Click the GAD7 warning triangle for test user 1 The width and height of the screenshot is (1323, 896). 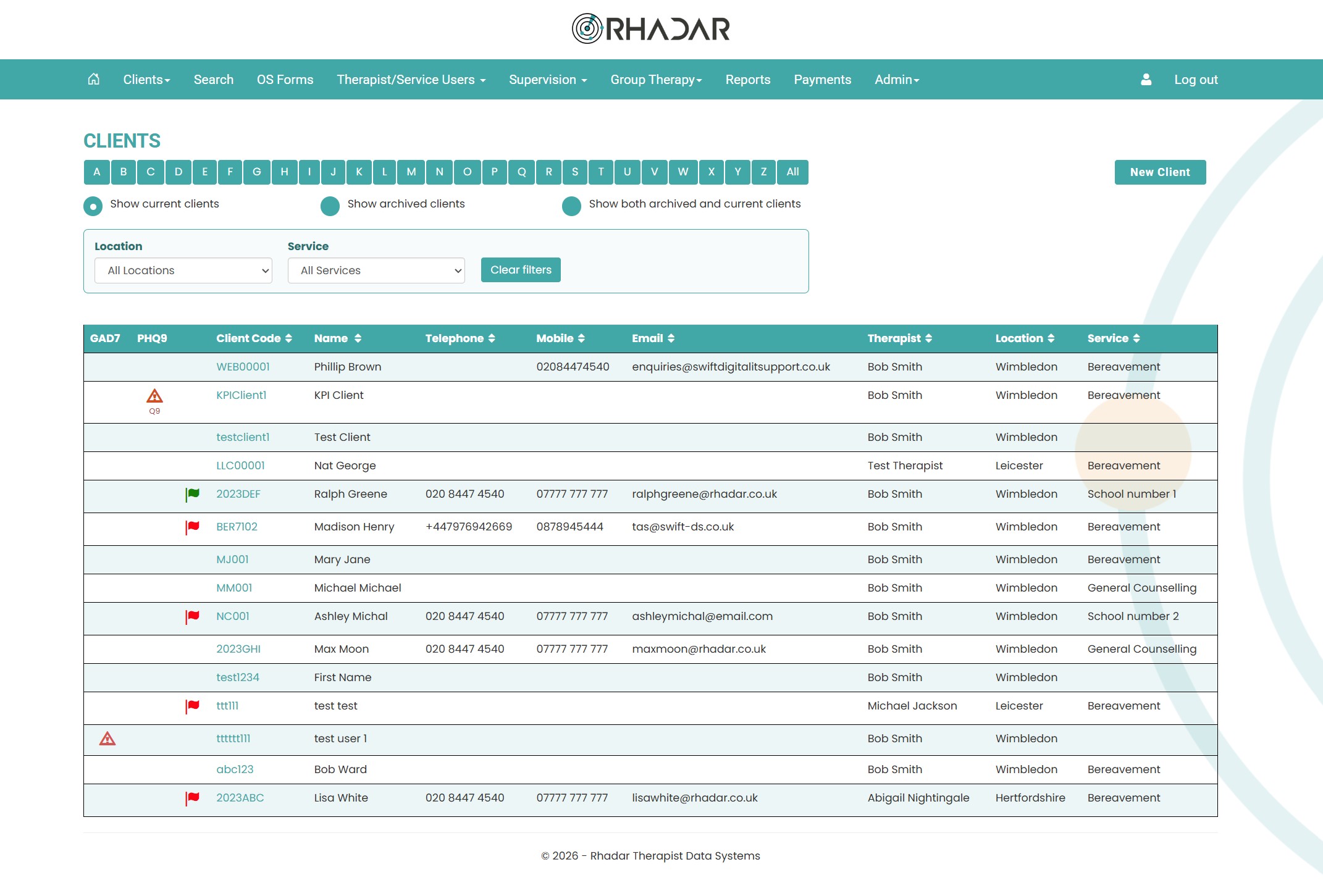pyautogui.click(x=107, y=739)
